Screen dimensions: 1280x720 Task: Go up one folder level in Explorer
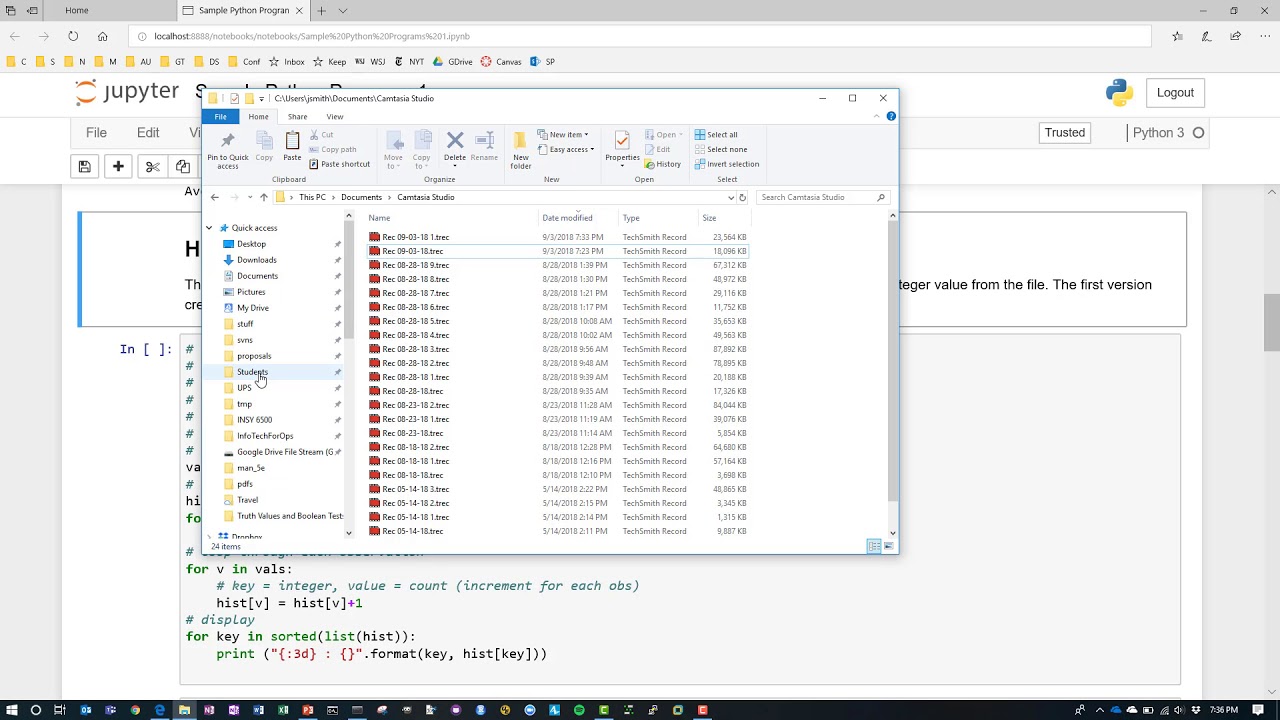coord(264,197)
